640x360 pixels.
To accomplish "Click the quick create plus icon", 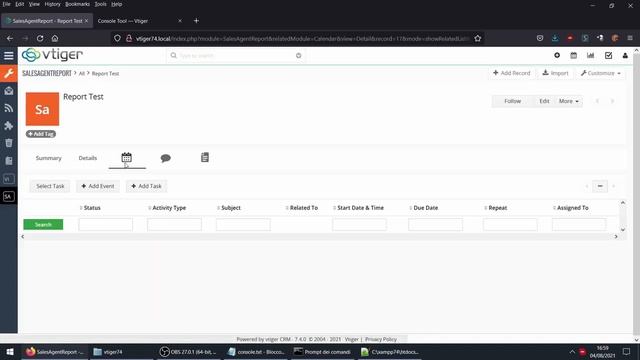I will [x=557, y=55].
